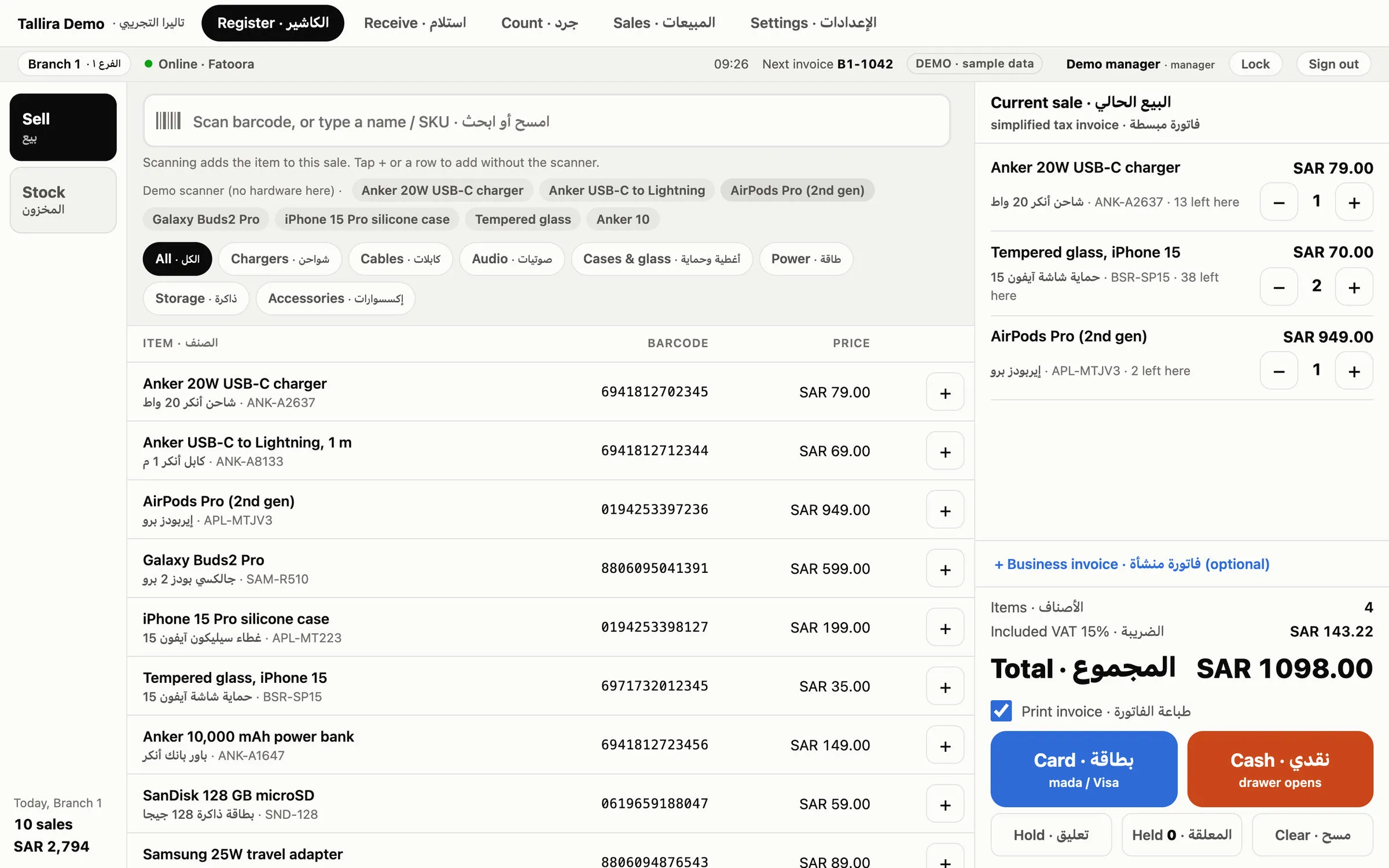The image size is (1389, 868).
Task: Filter by Audio category
Action: tap(512, 259)
